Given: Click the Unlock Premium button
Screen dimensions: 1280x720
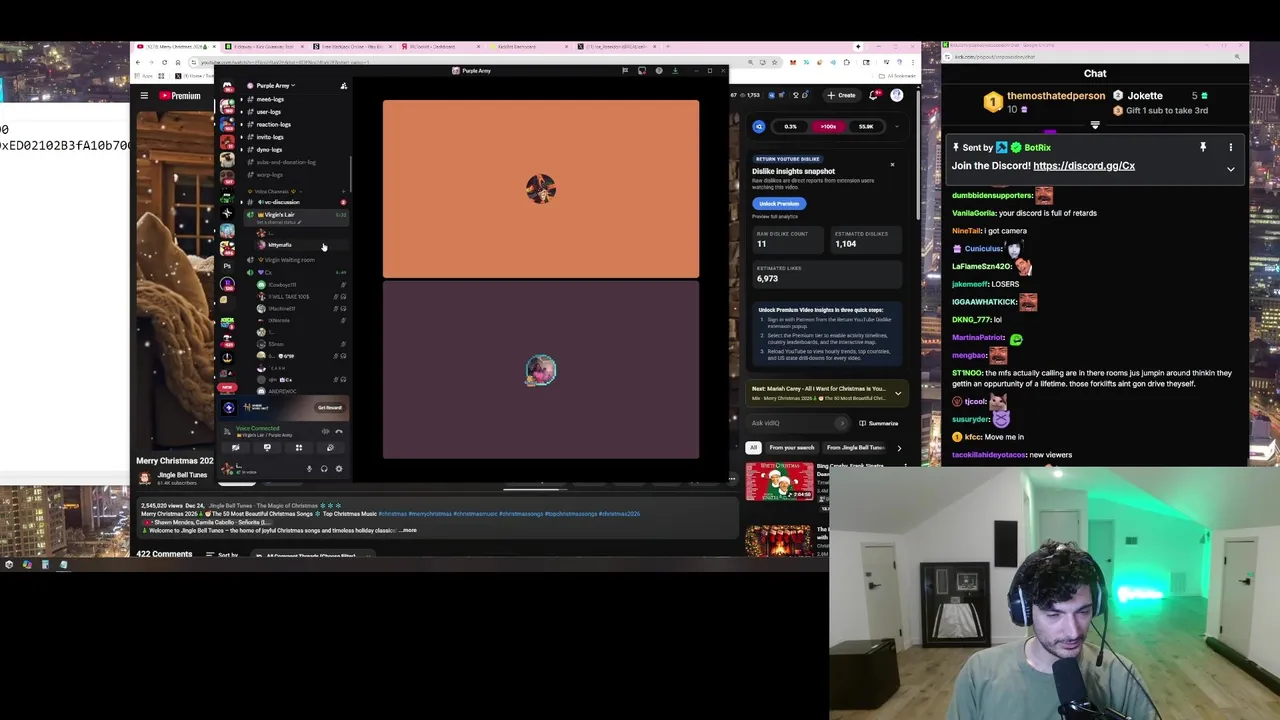Looking at the screenshot, I should [779, 203].
